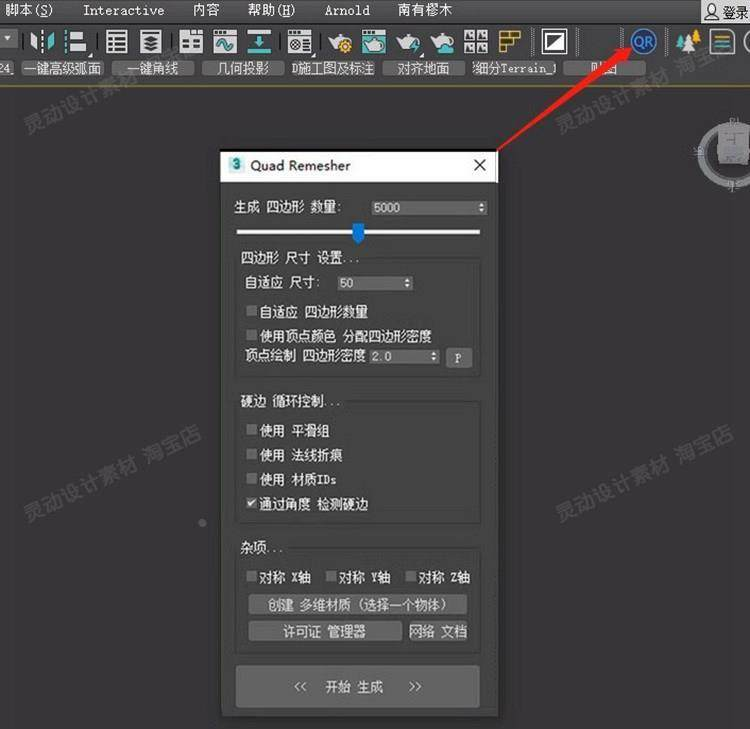This screenshot has width=750, height=729.
Task: Click the 硬边 循环控制 group label
Action: [290, 401]
